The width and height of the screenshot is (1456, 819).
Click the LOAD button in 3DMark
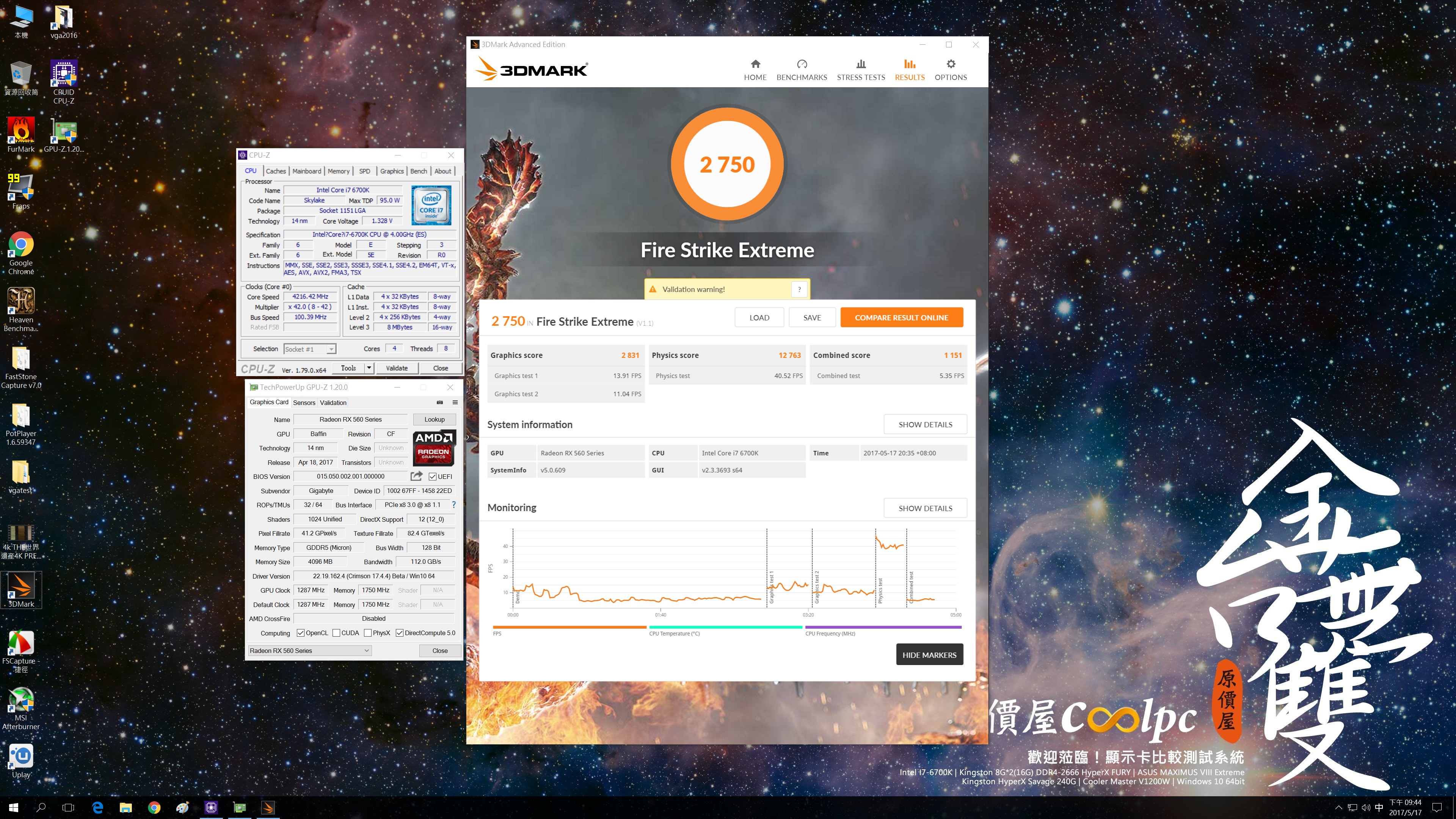pos(759,318)
